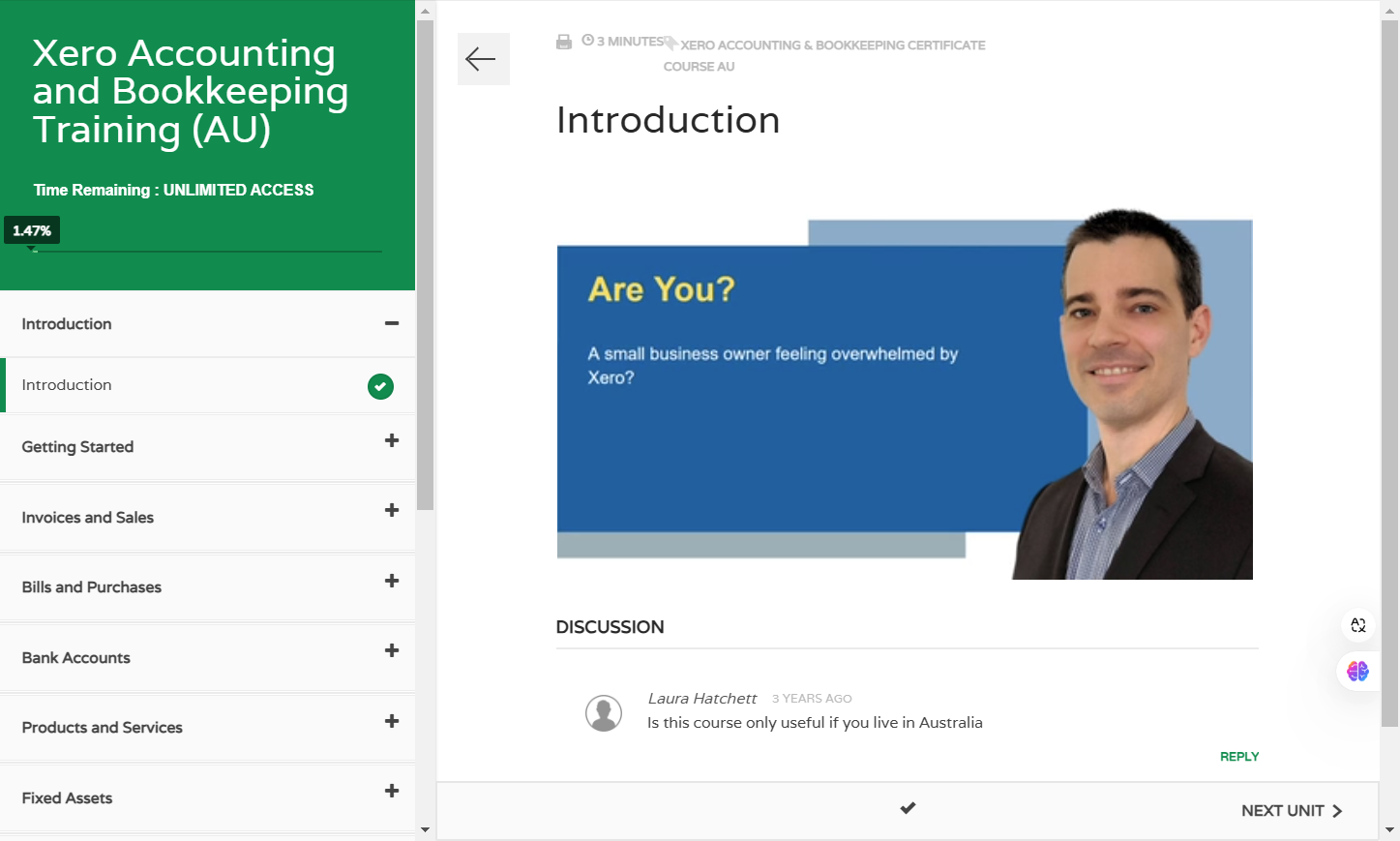Expand Fixed Assets using the plus icon
Image resolution: width=1400 pixels, height=841 pixels.
[392, 791]
